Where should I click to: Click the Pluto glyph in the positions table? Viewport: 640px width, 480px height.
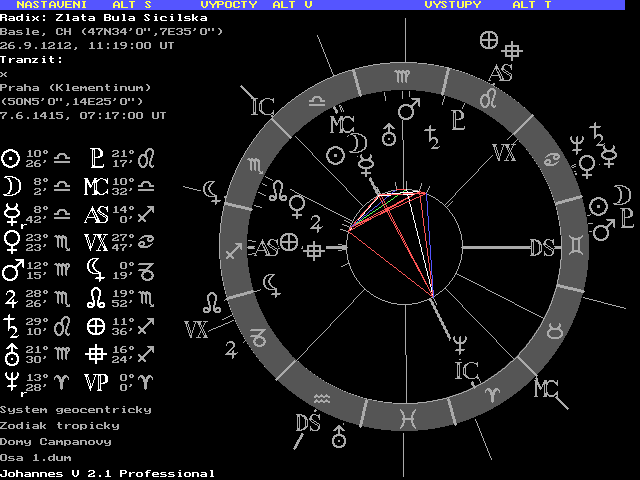(x=97, y=158)
